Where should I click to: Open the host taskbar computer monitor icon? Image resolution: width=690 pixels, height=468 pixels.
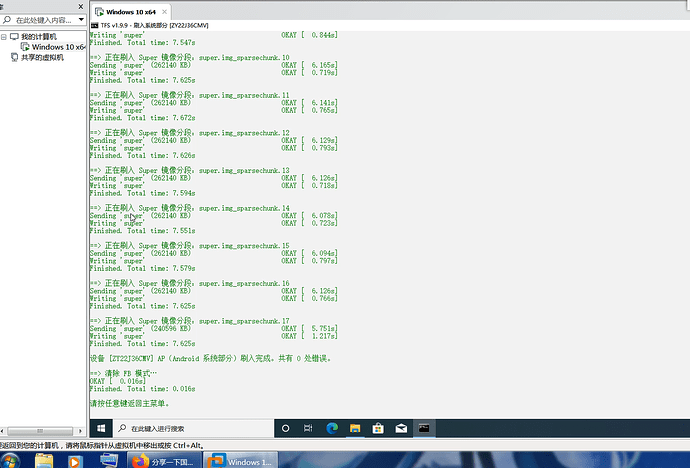coord(109,460)
